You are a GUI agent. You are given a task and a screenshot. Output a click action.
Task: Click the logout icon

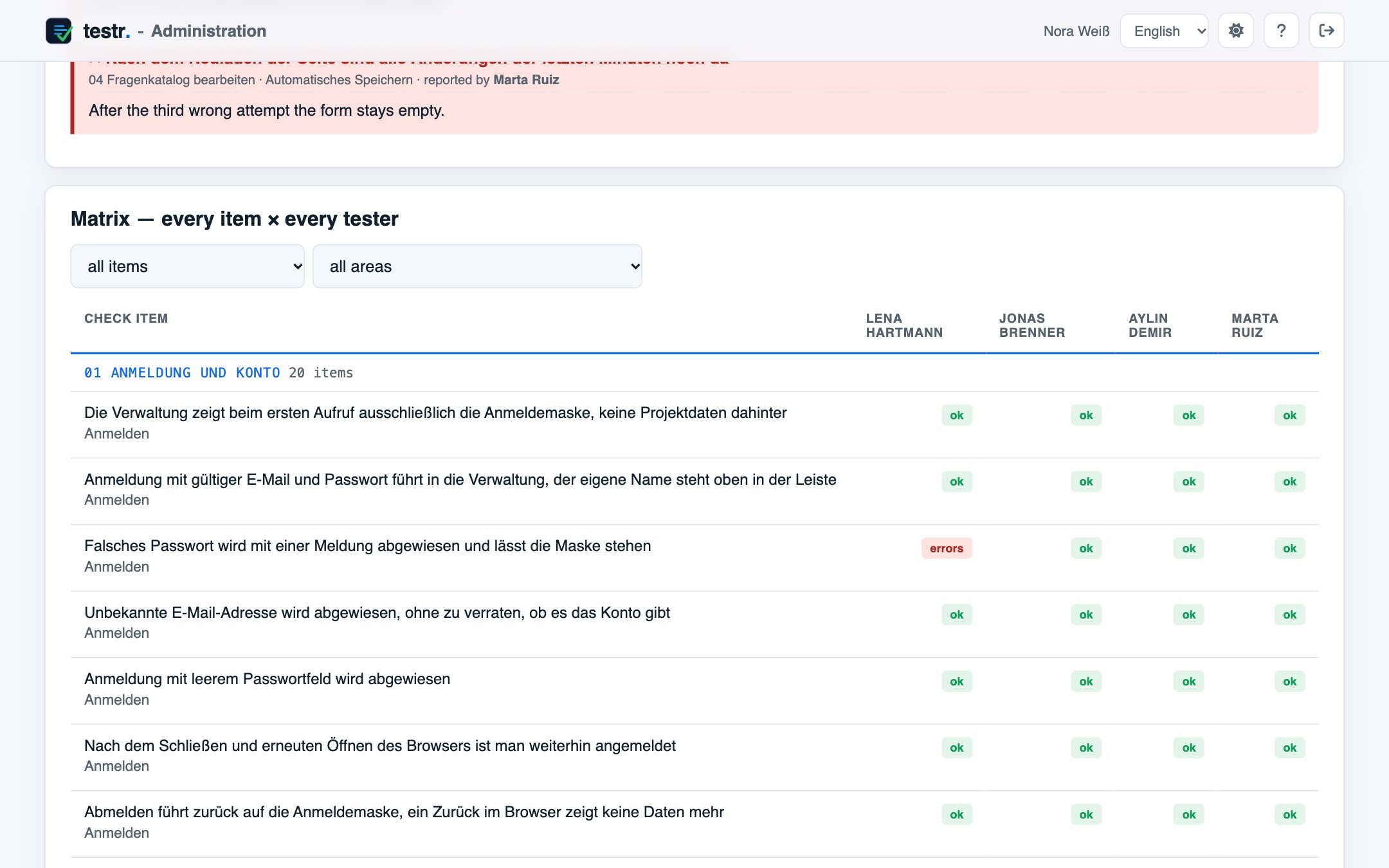click(x=1326, y=31)
